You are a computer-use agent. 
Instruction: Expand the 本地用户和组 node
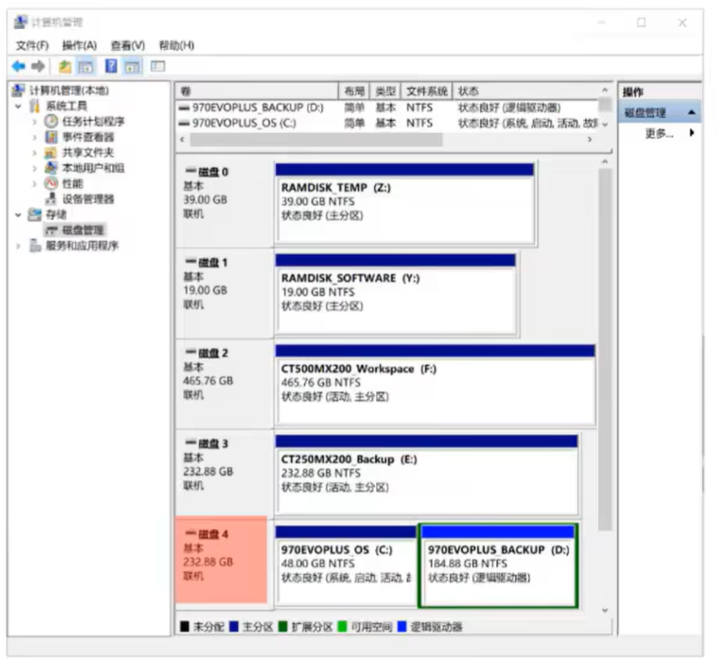(34, 168)
